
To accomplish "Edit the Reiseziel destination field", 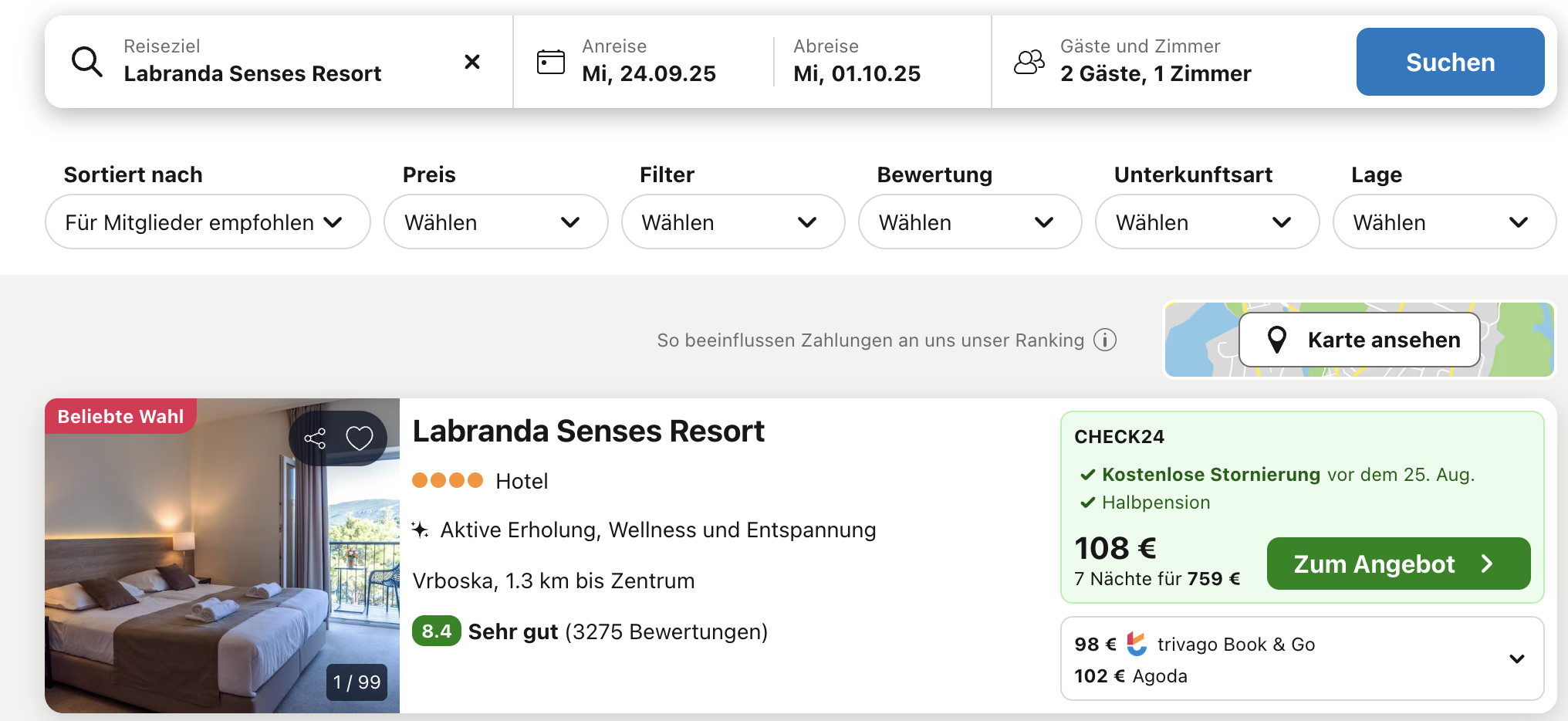I will click(x=279, y=62).
